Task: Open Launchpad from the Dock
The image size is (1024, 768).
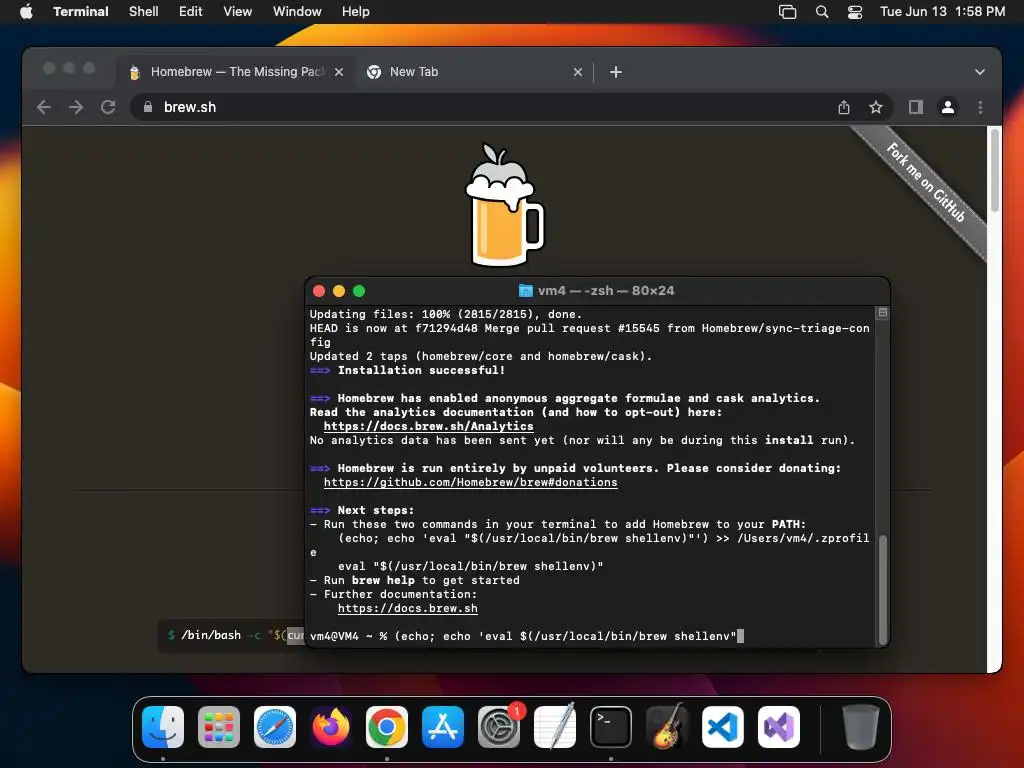Action: 219,727
